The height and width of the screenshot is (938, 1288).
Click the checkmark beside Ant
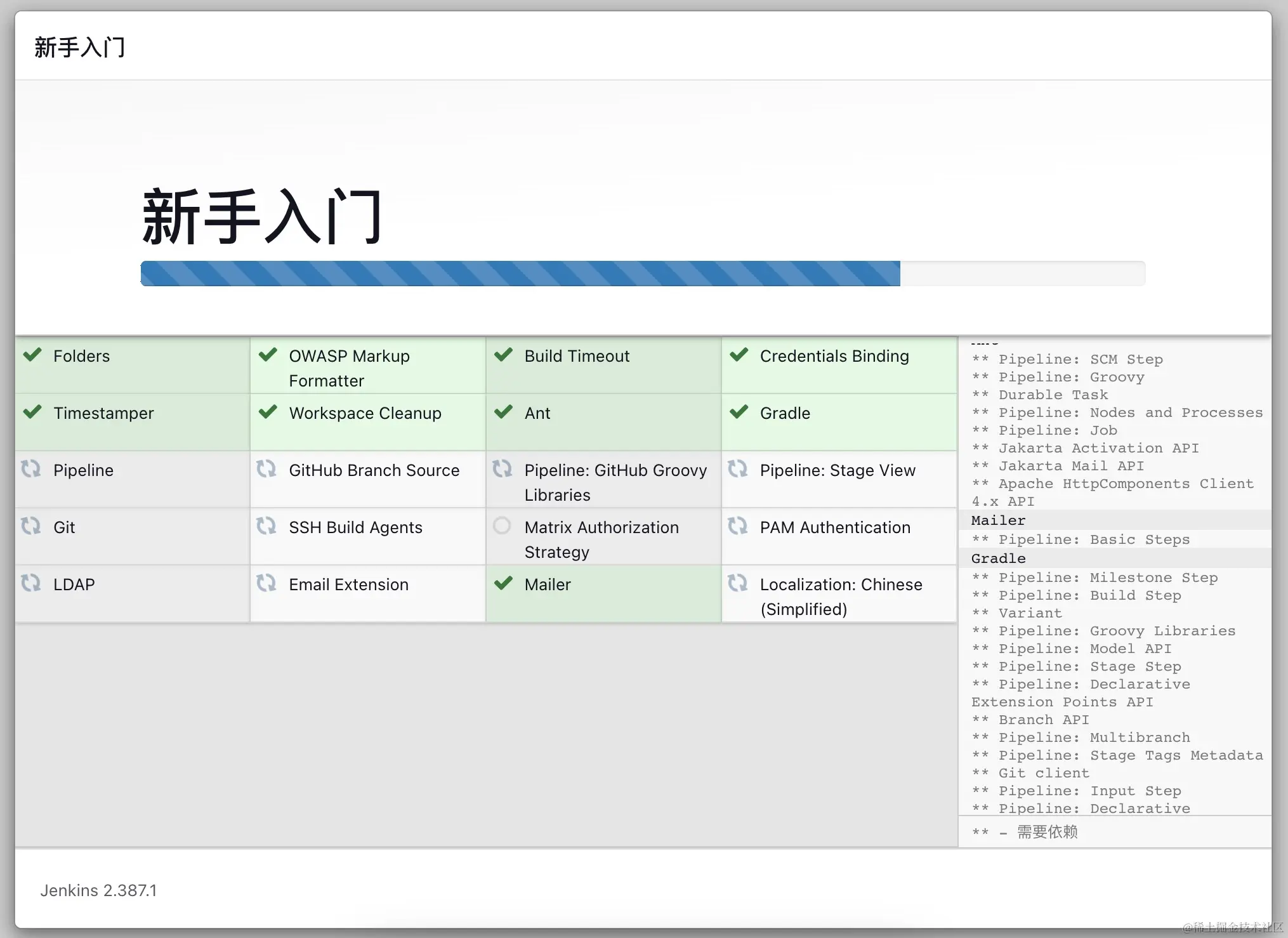(503, 412)
